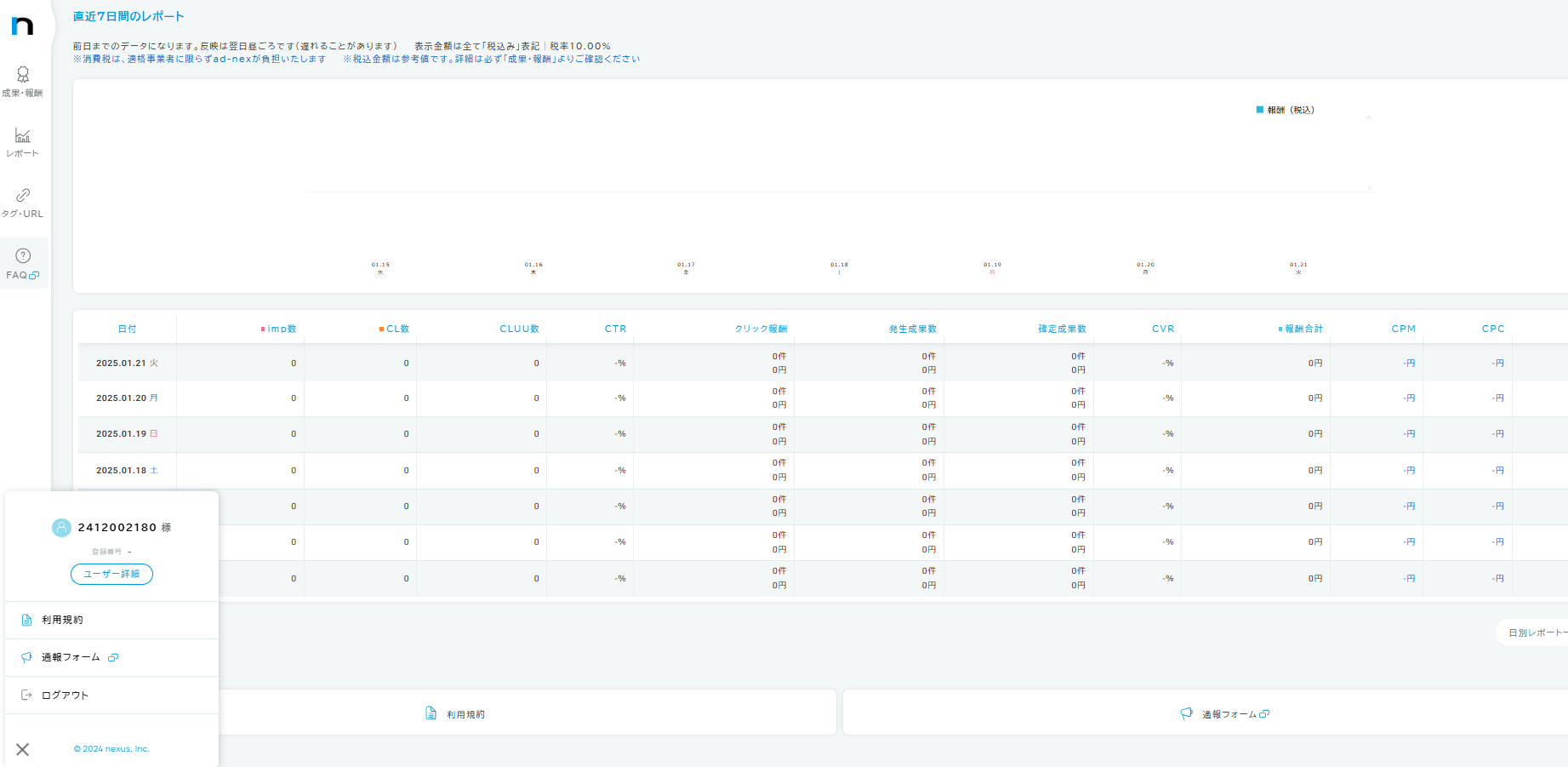Click the ログアウト menu item
Screen dimensions: 1568x767
(x=65, y=695)
